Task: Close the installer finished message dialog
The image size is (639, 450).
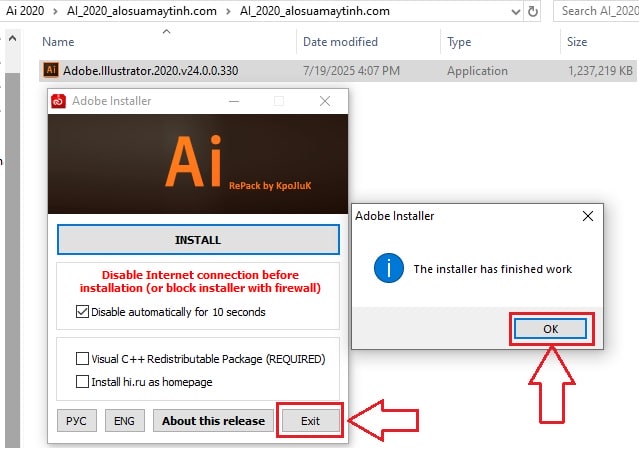Action: (x=588, y=216)
